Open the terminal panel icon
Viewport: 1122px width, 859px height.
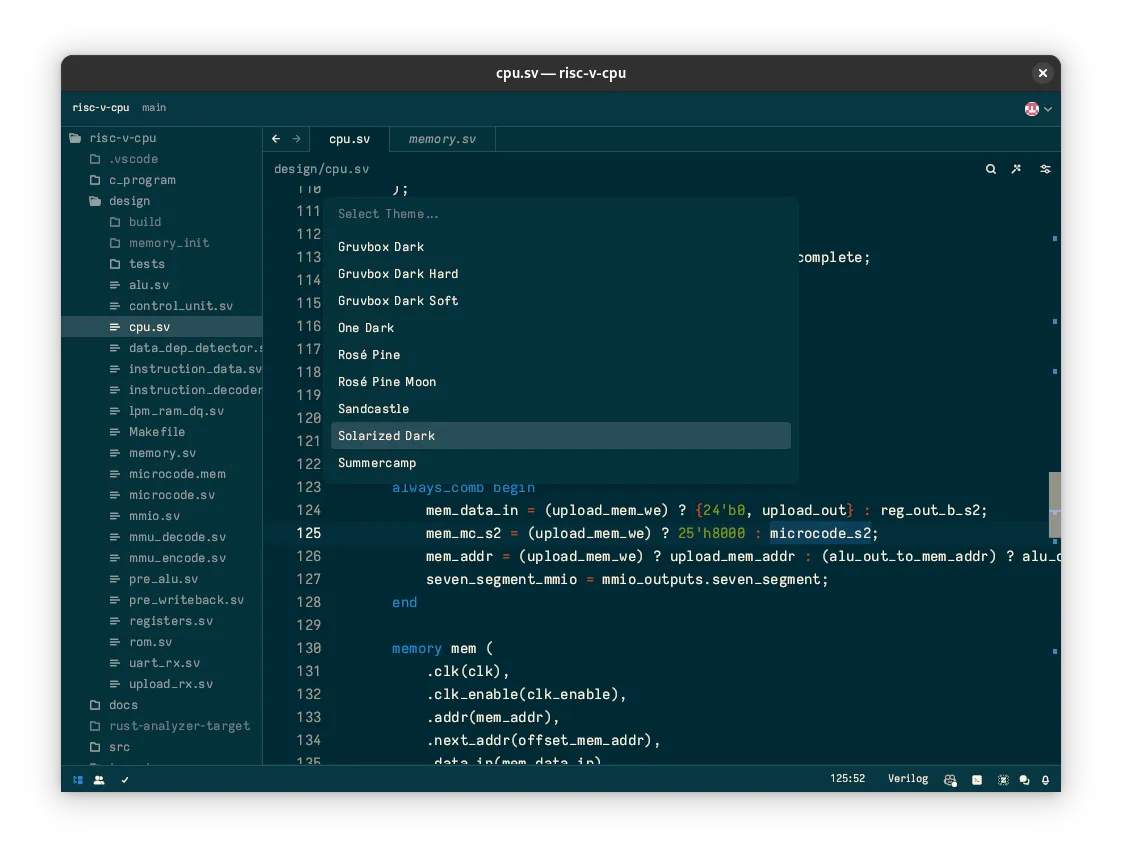(977, 779)
